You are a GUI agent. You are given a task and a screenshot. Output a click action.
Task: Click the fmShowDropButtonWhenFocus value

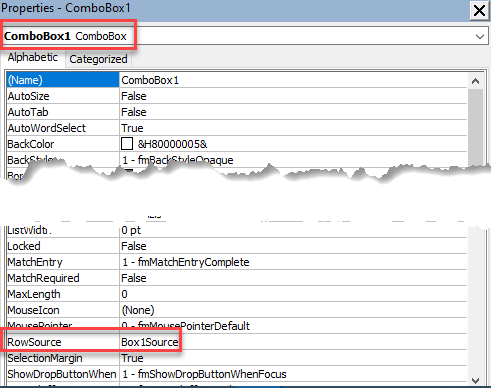[293, 374]
